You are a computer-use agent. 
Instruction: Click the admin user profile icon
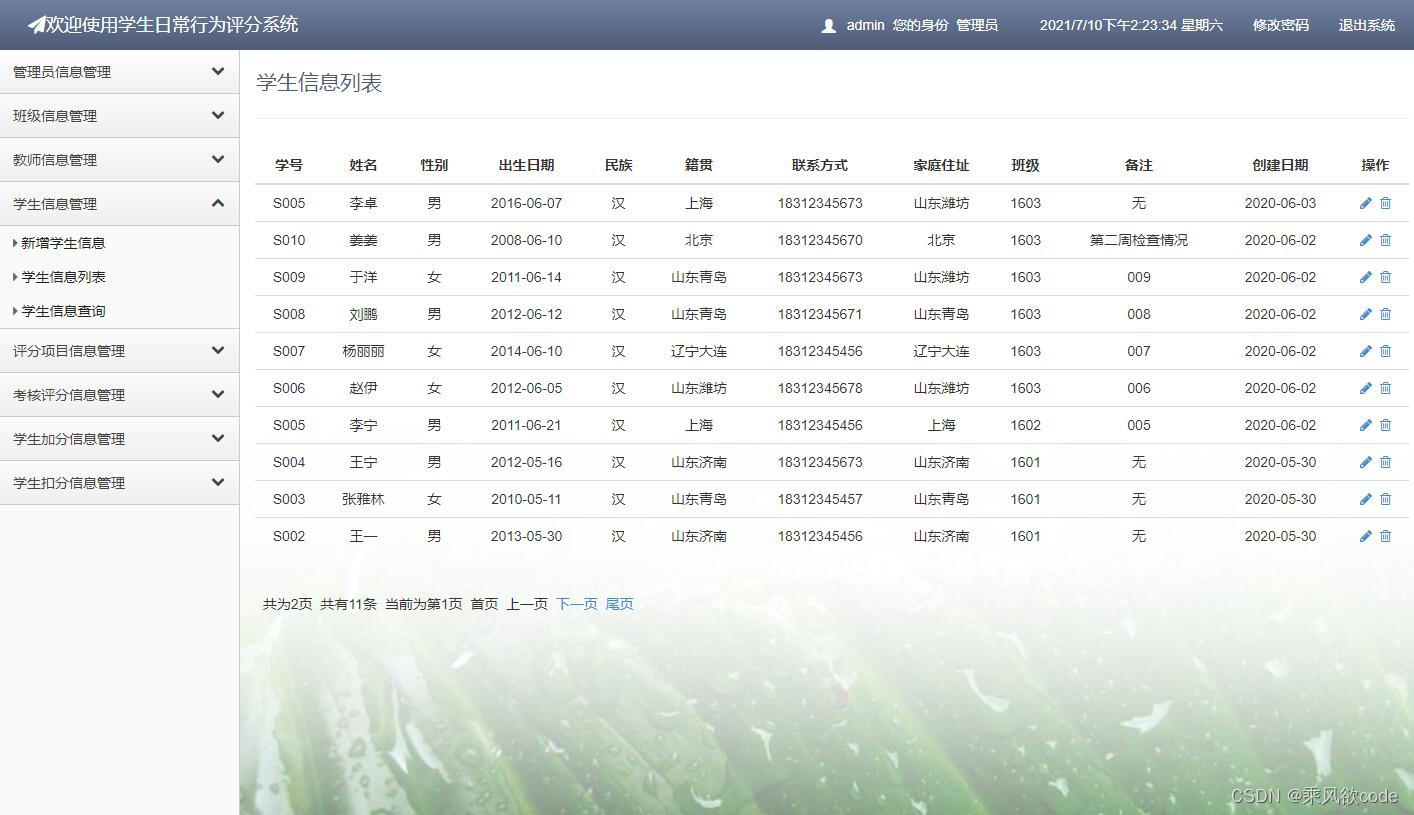click(828, 25)
